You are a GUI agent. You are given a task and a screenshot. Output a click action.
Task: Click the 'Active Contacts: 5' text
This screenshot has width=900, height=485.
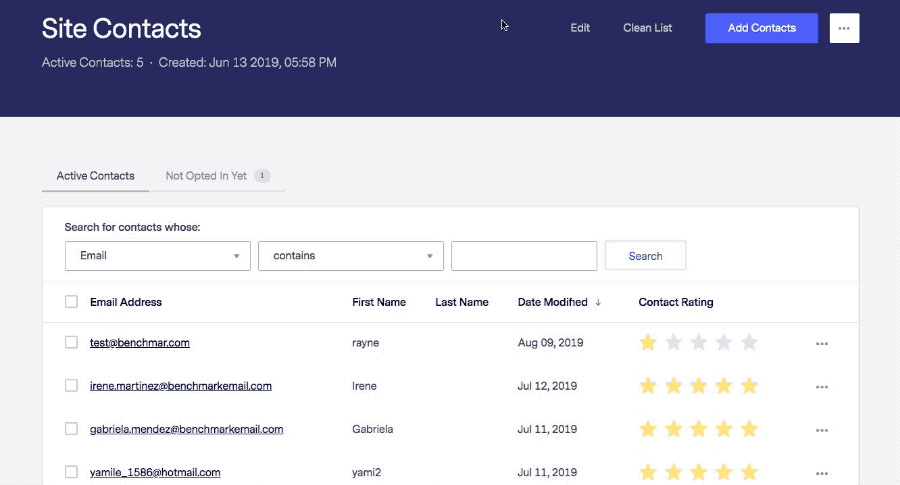[92, 63]
